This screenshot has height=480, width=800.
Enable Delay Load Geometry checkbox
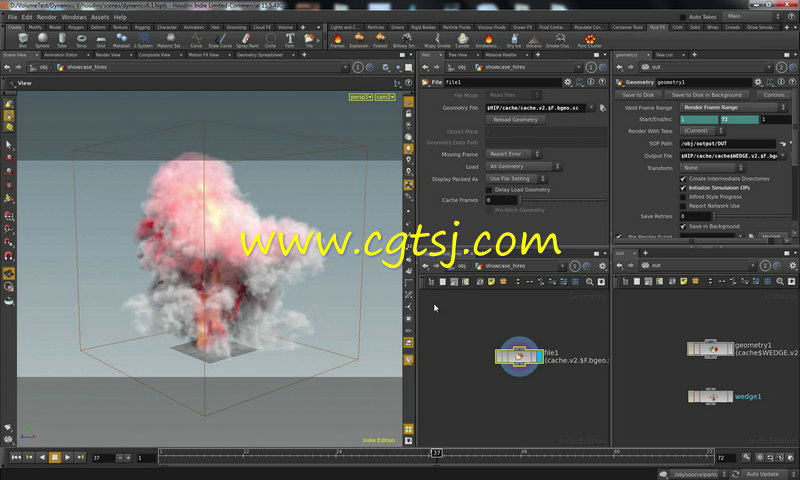pos(489,190)
